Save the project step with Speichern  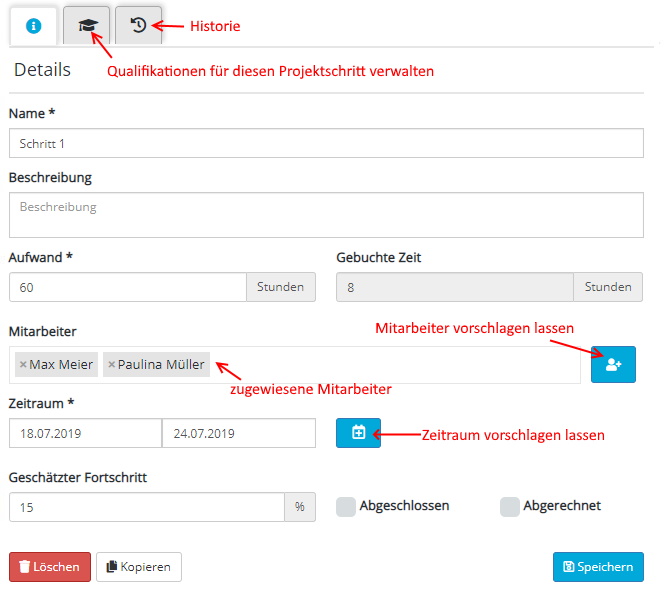(598, 567)
